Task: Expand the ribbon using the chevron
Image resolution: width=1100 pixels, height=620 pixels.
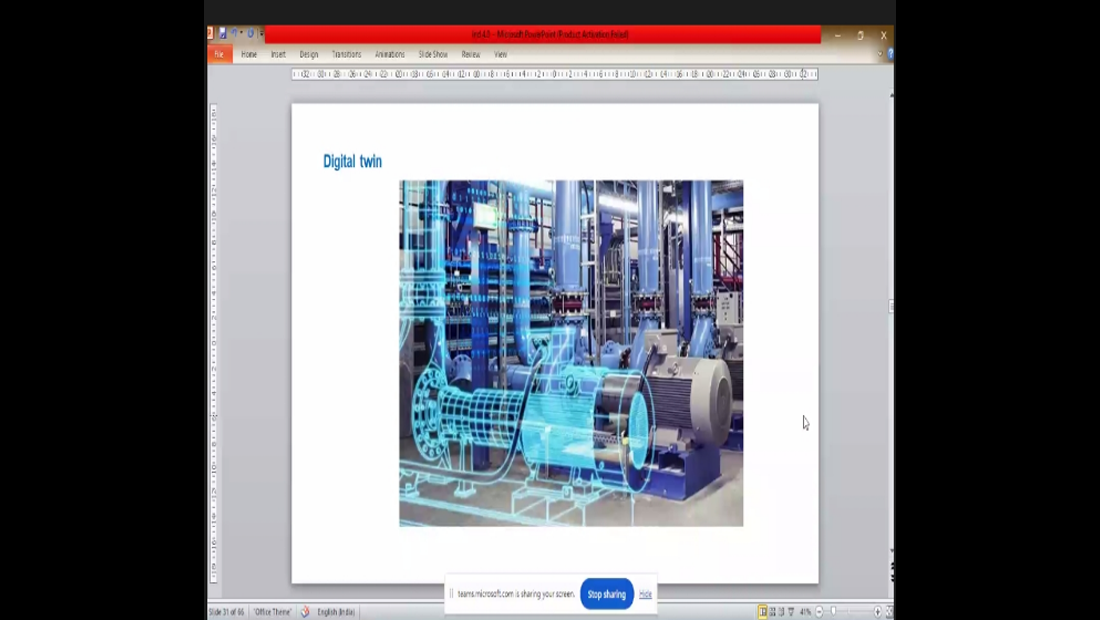Action: (880, 55)
